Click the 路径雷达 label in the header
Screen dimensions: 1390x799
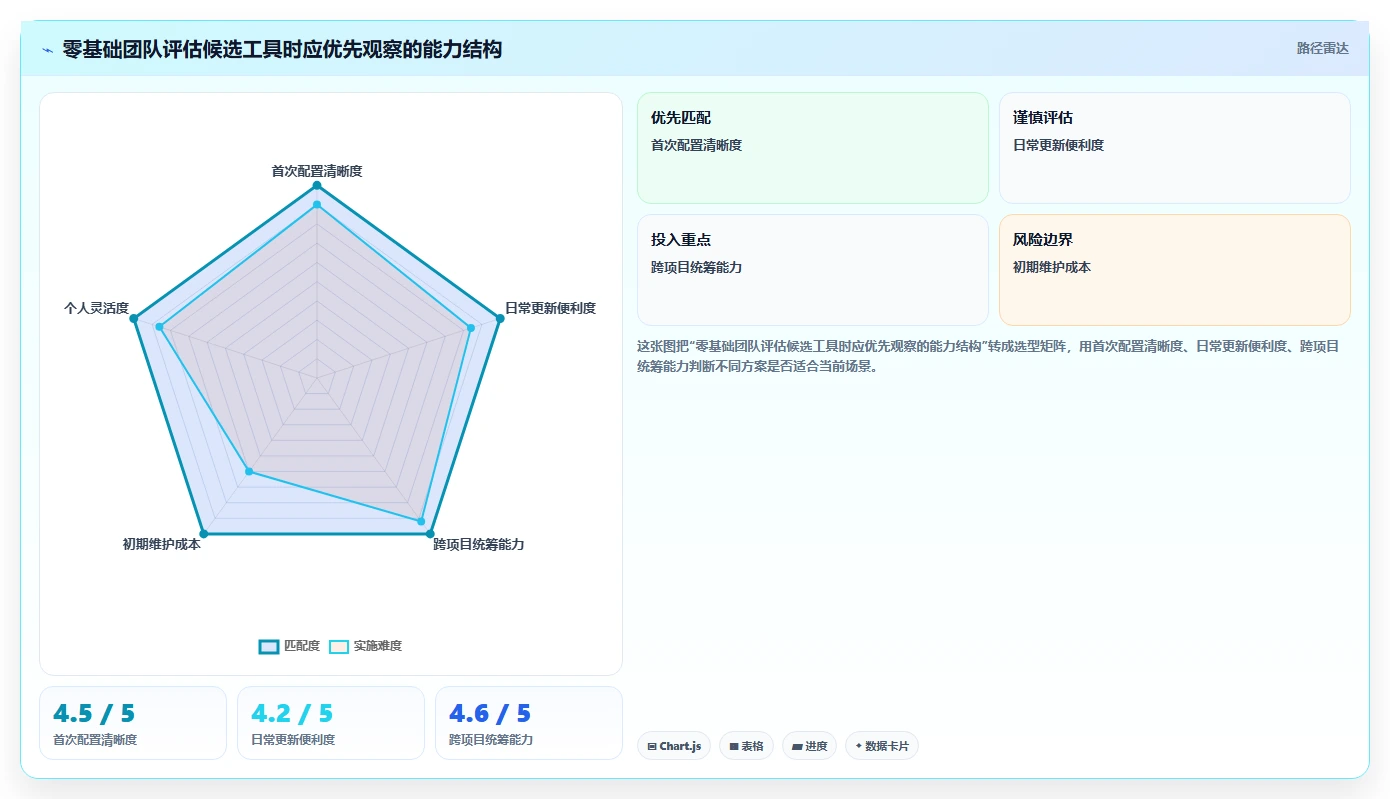[x=1322, y=48]
